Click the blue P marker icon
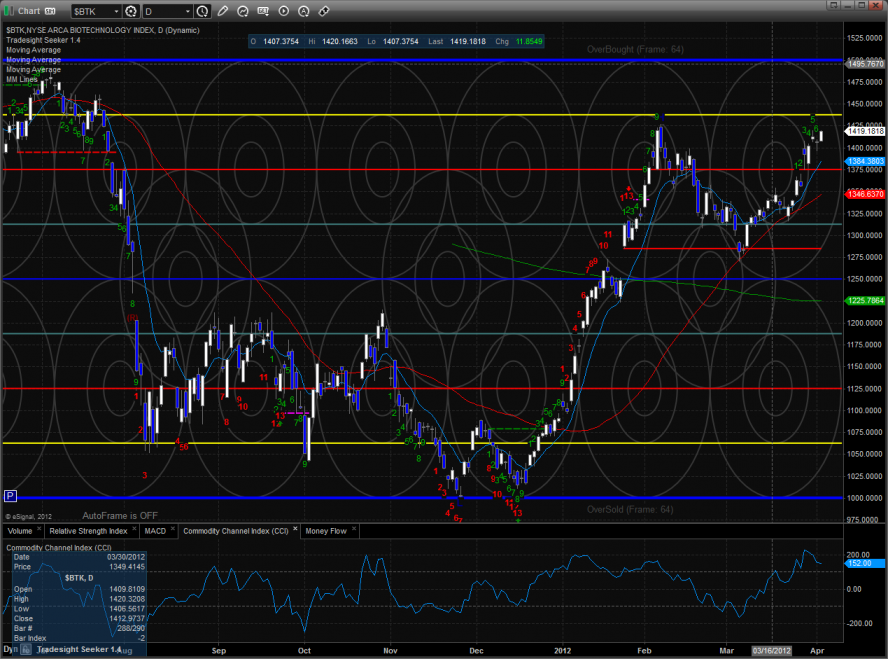Viewport: 888px width, 659px height. pos(10,495)
